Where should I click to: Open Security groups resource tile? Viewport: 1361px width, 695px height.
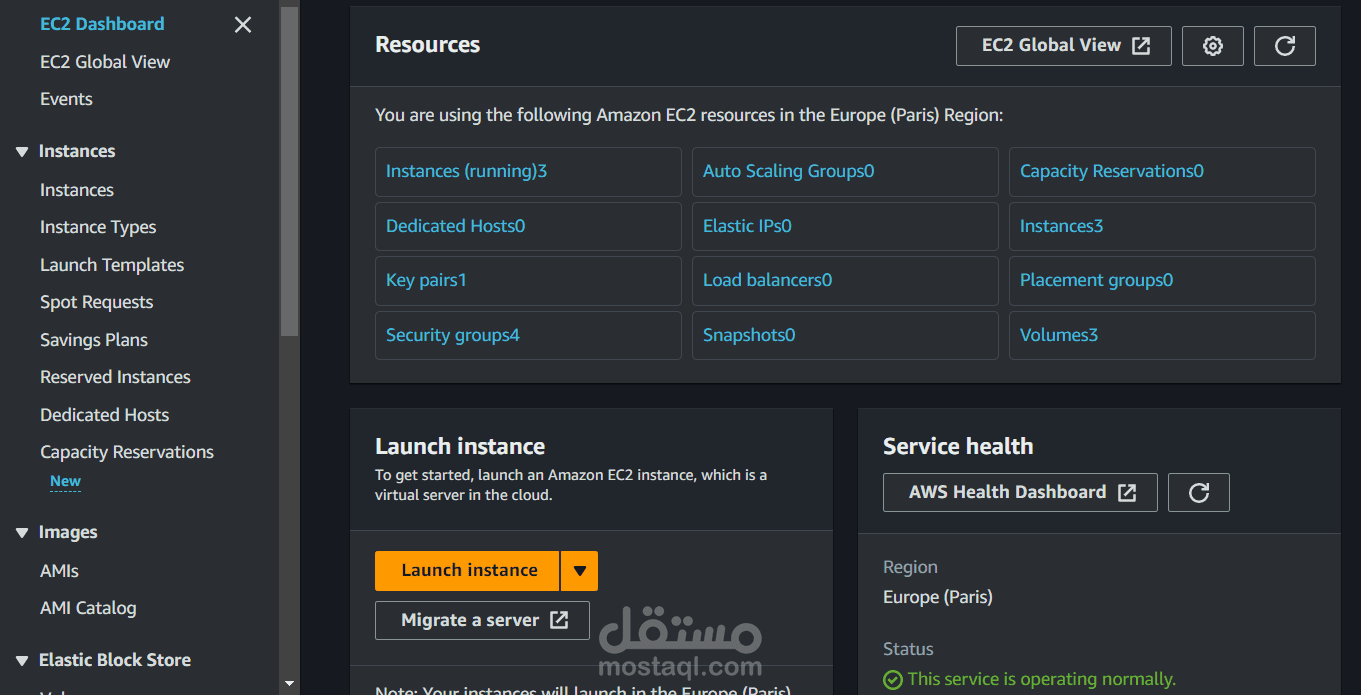click(528, 335)
